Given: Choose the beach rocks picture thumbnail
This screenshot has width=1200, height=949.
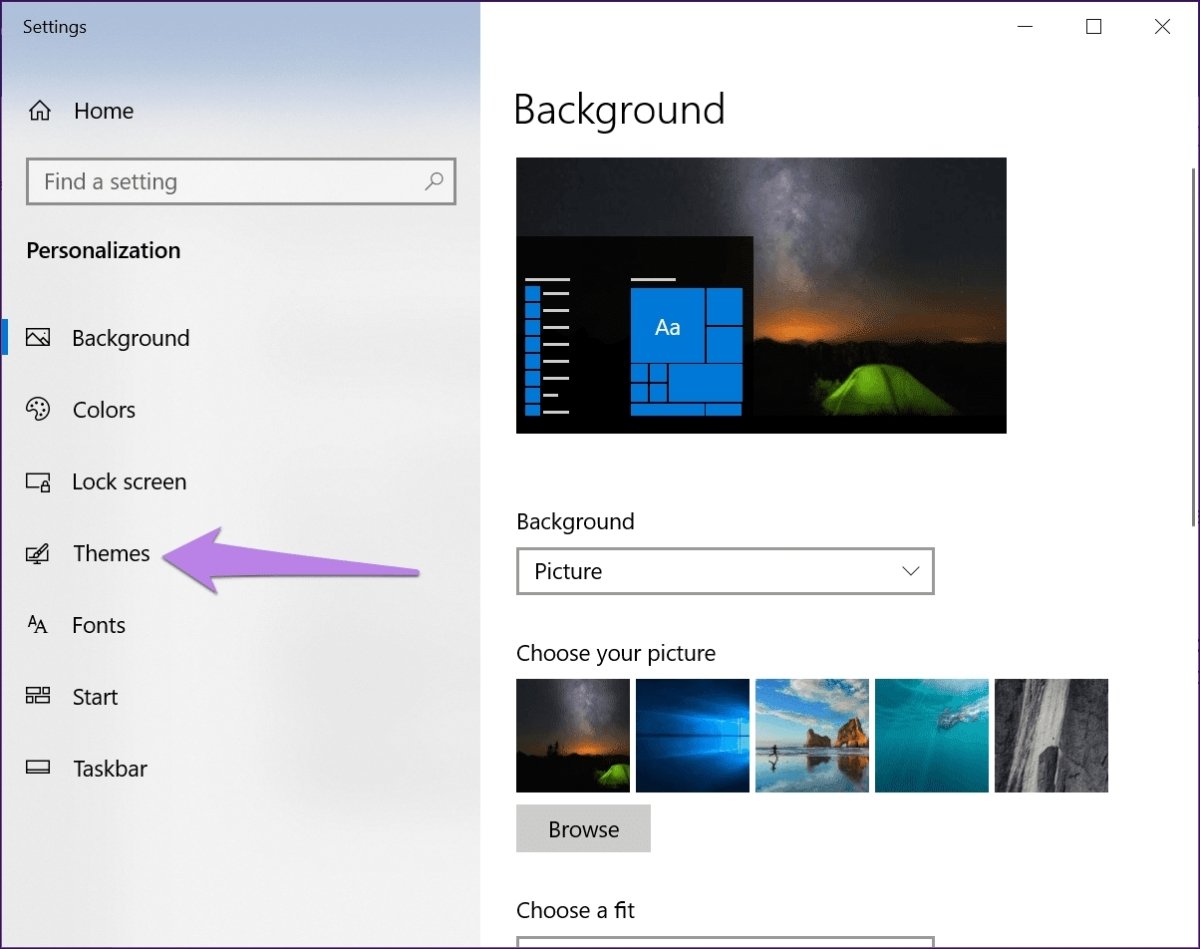Looking at the screenshot, I should (x=812, y=735).
